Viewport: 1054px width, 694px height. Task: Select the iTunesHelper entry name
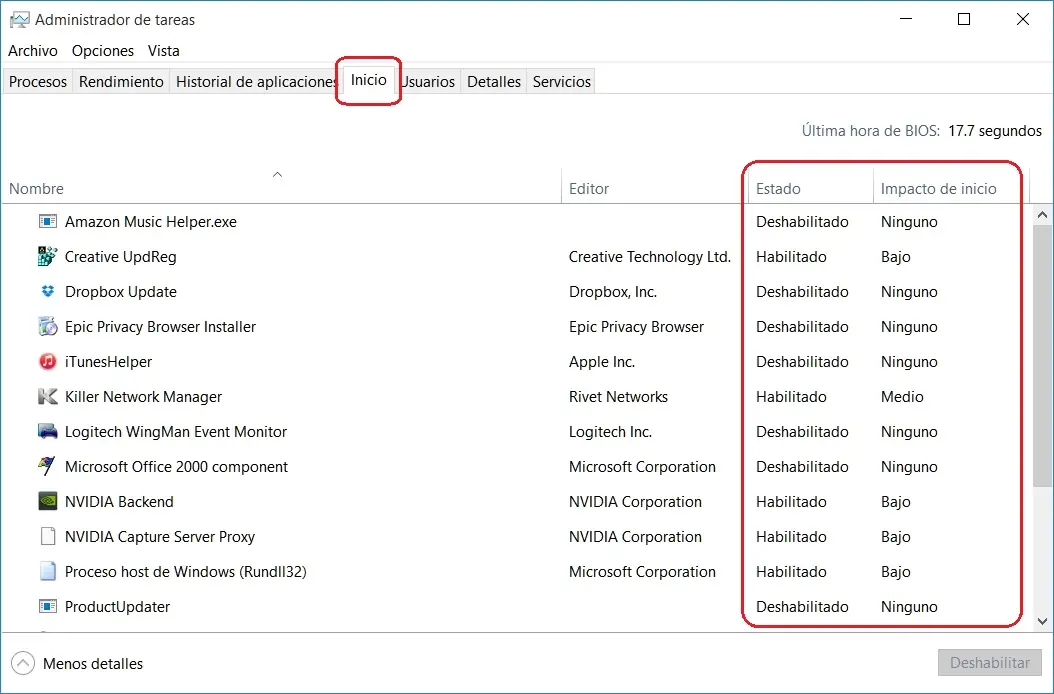pyautogui.click(x=108, y=362)
